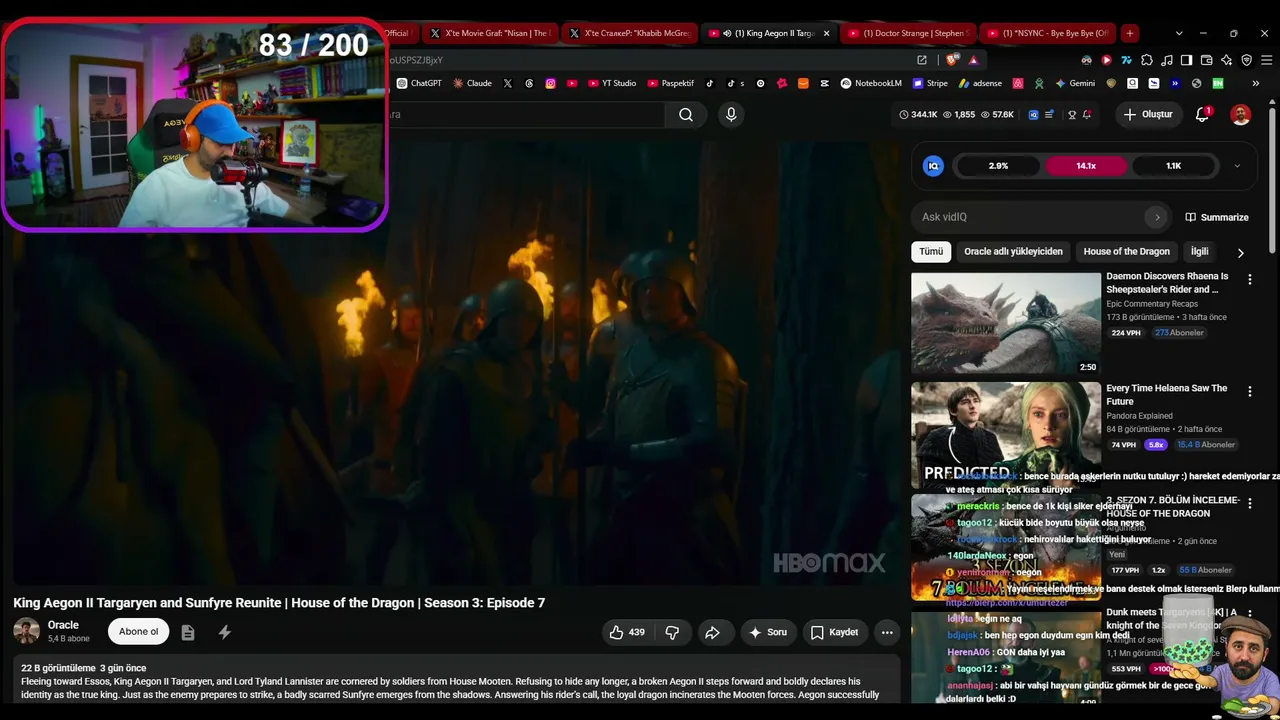1280x720 pixels.
Task: Switch to the NSYNC Bye Bye Bye tab
Action: click(1047, 33)
